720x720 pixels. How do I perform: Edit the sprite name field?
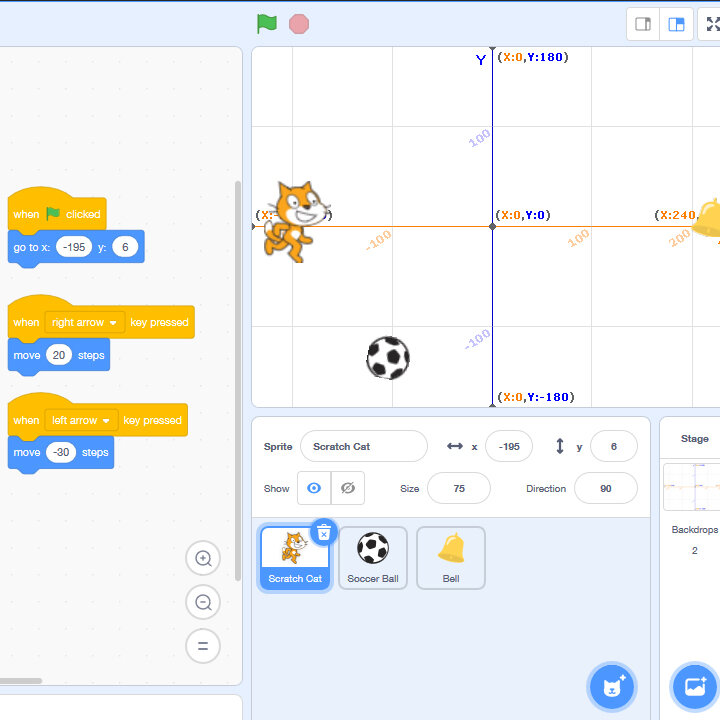364,446
